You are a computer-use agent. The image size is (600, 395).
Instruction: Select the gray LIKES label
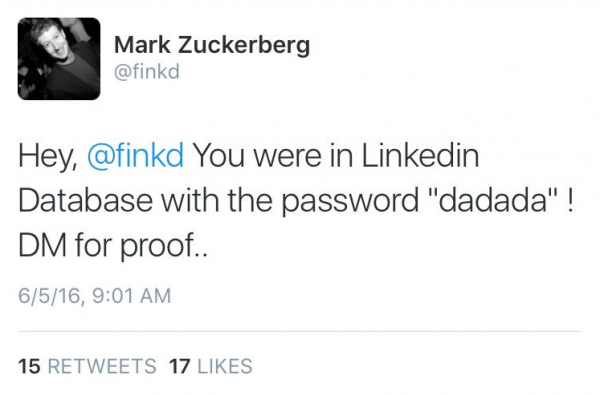[x=225, y=366]
